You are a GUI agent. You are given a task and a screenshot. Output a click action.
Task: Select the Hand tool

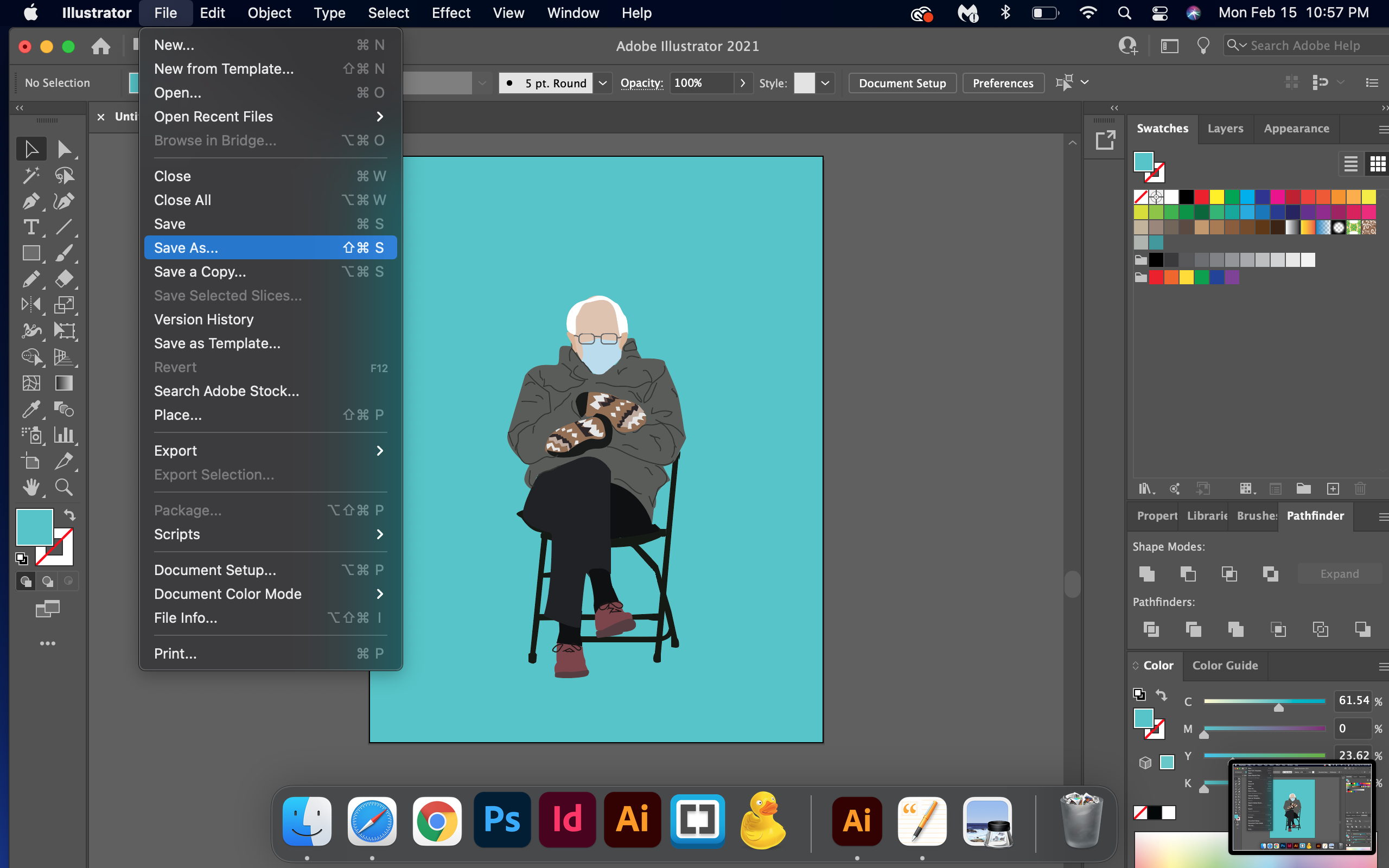31,487
